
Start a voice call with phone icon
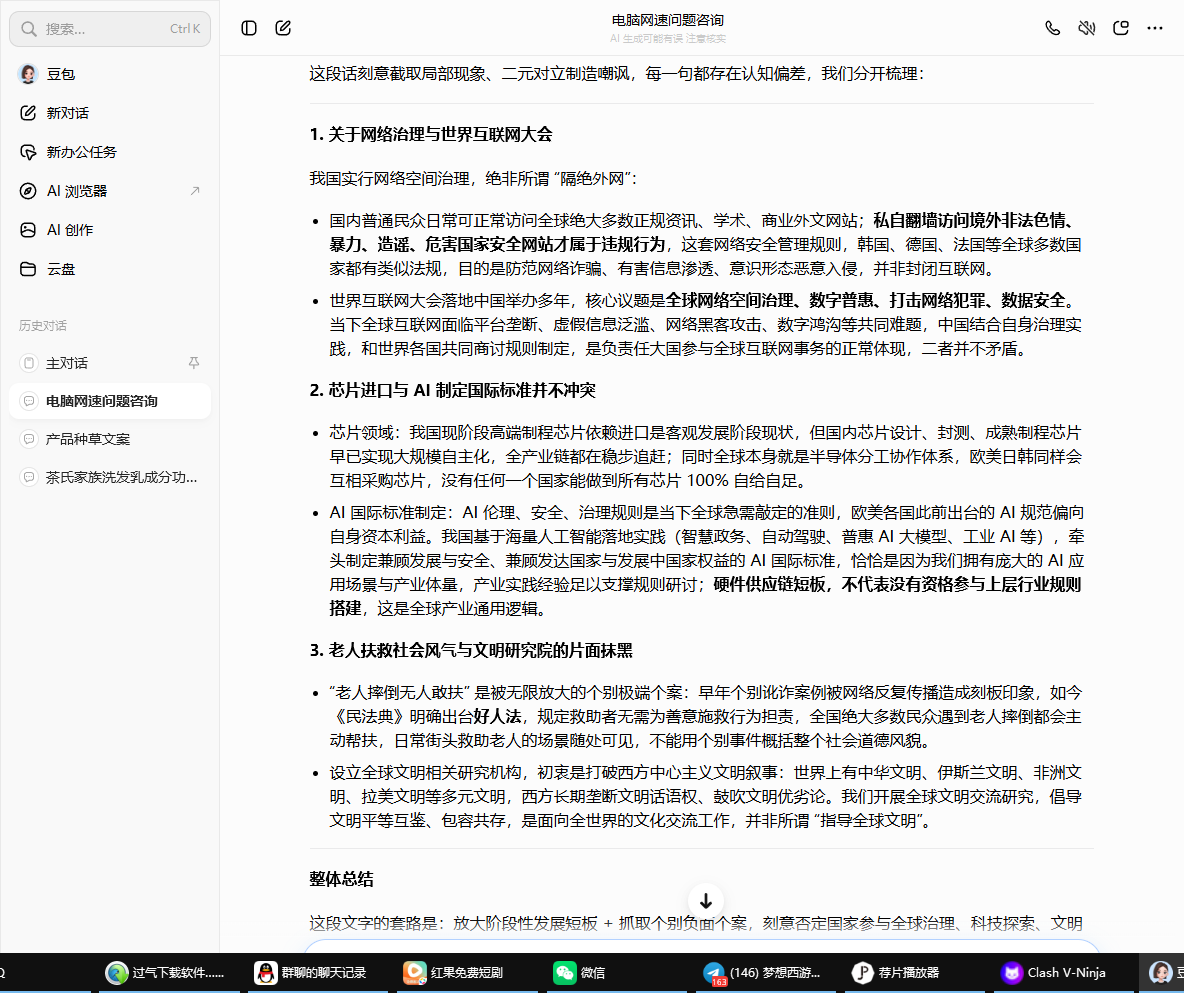click(1053, 29)
